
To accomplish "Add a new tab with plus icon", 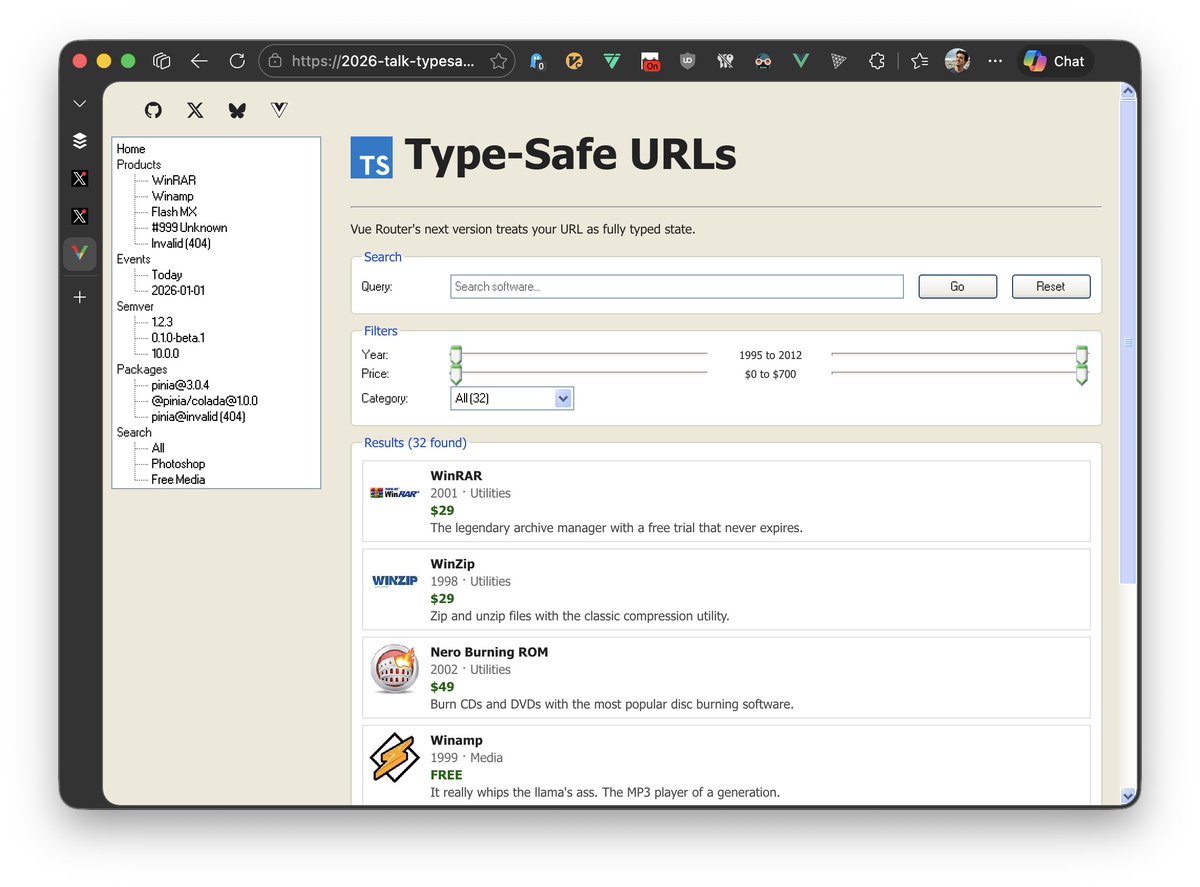I will (x=80, y=297).
